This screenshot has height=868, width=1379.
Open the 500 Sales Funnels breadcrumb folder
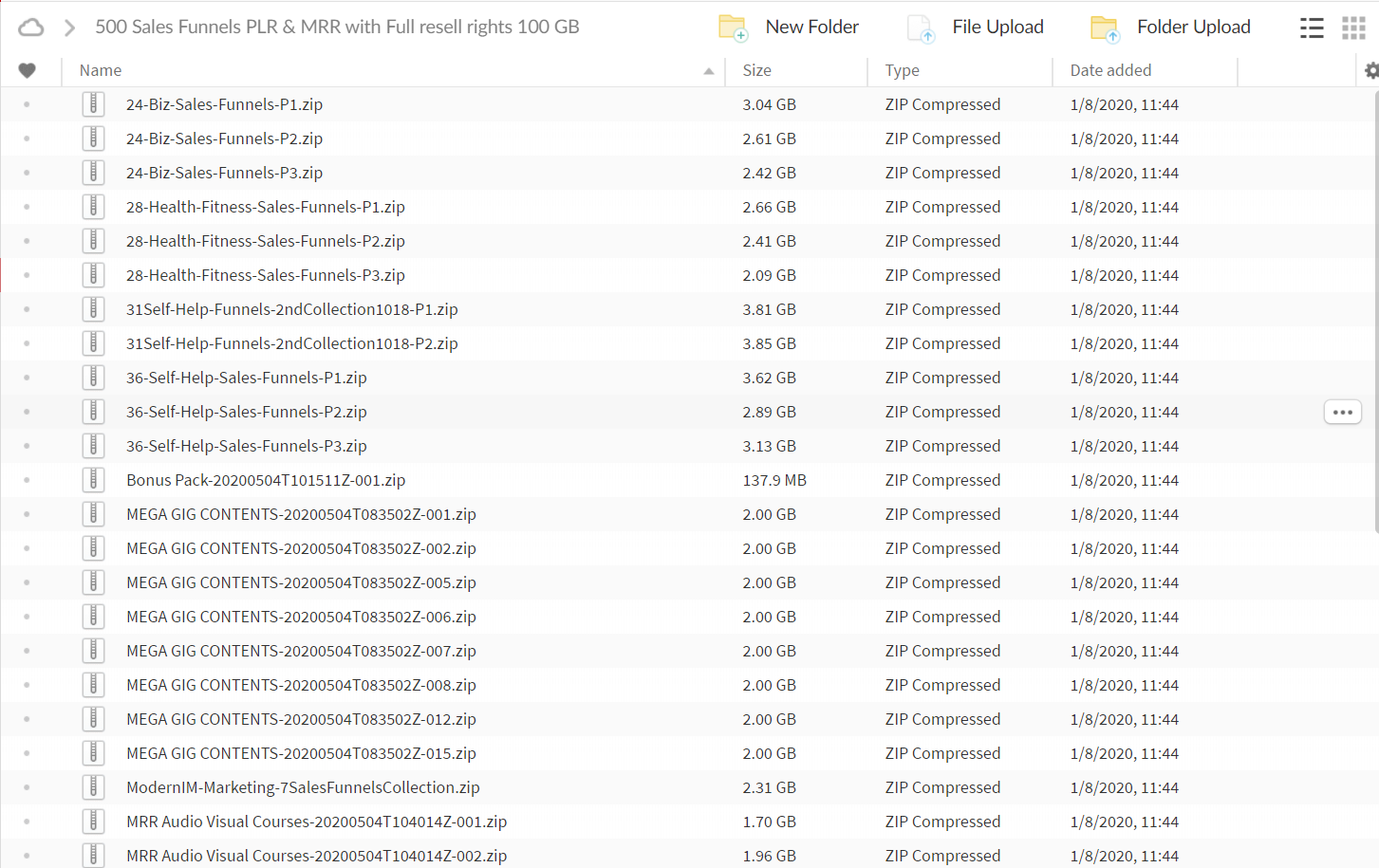[337, 27]
